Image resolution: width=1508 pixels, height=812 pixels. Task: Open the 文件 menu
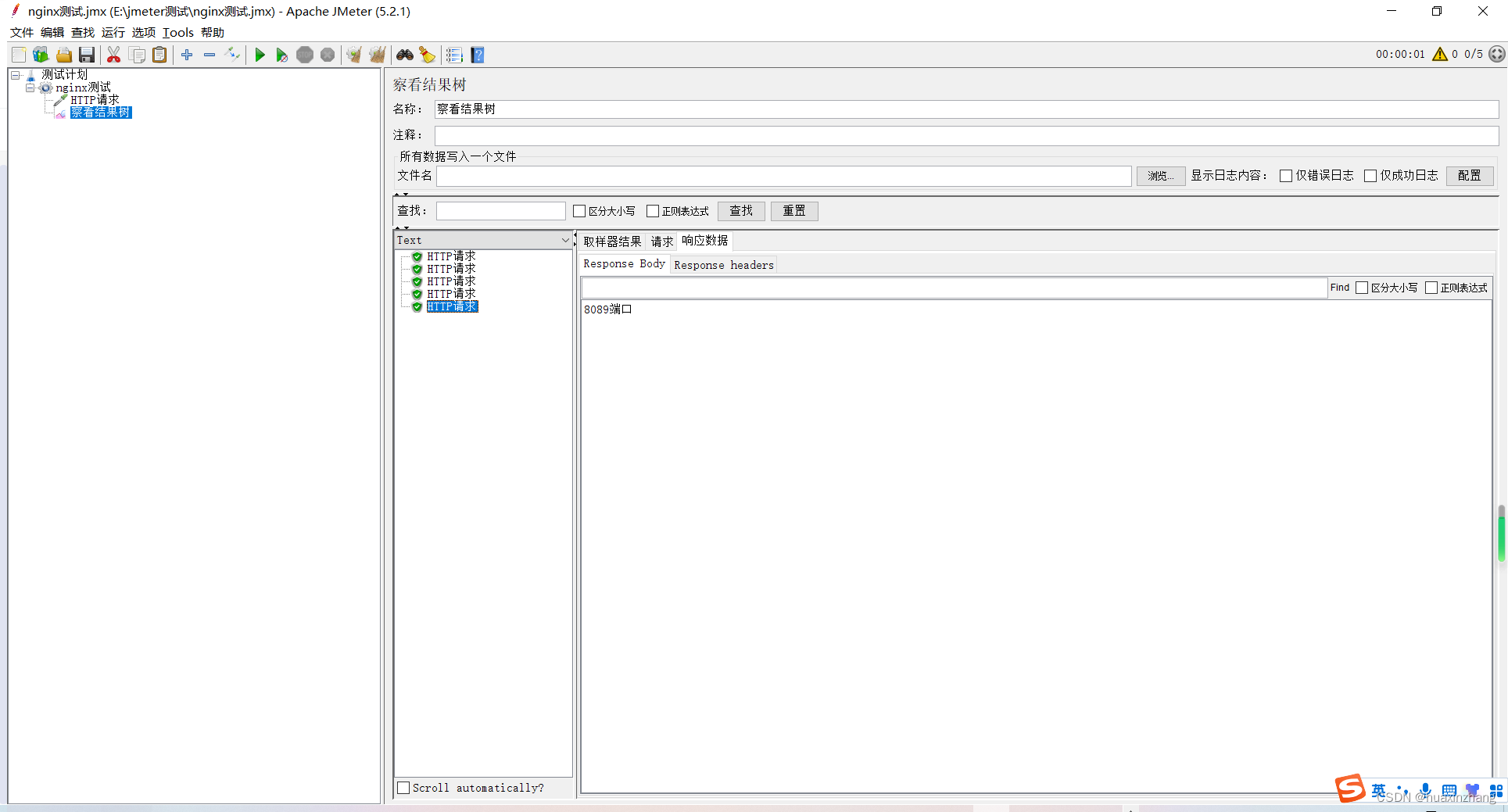point(22,32)
